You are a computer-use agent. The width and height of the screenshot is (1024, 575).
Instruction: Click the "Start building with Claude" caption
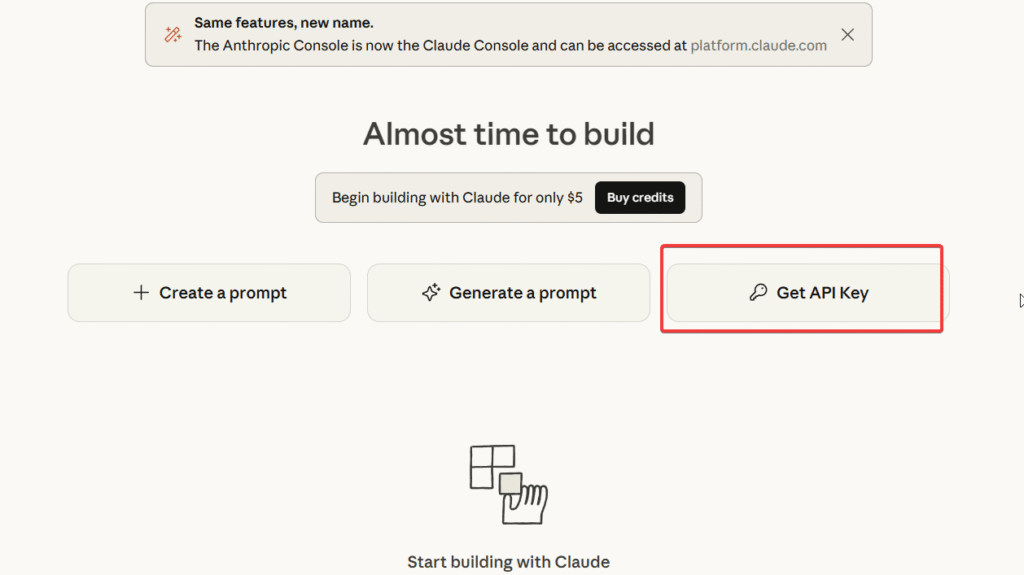click(508, 561)
